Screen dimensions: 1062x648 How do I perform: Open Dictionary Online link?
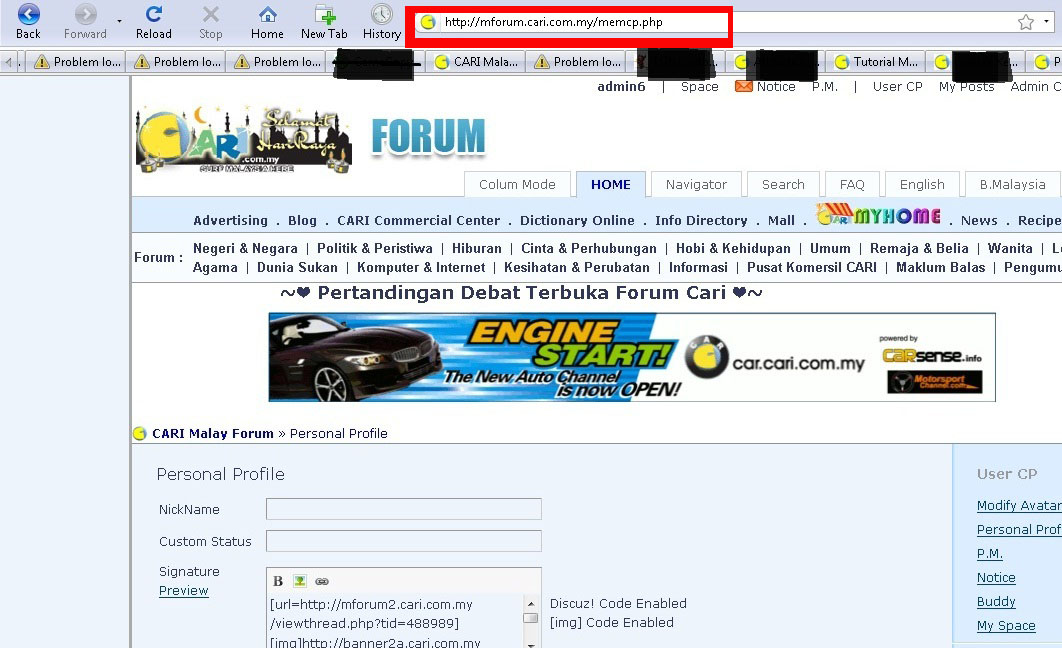(x=577, y=220)
